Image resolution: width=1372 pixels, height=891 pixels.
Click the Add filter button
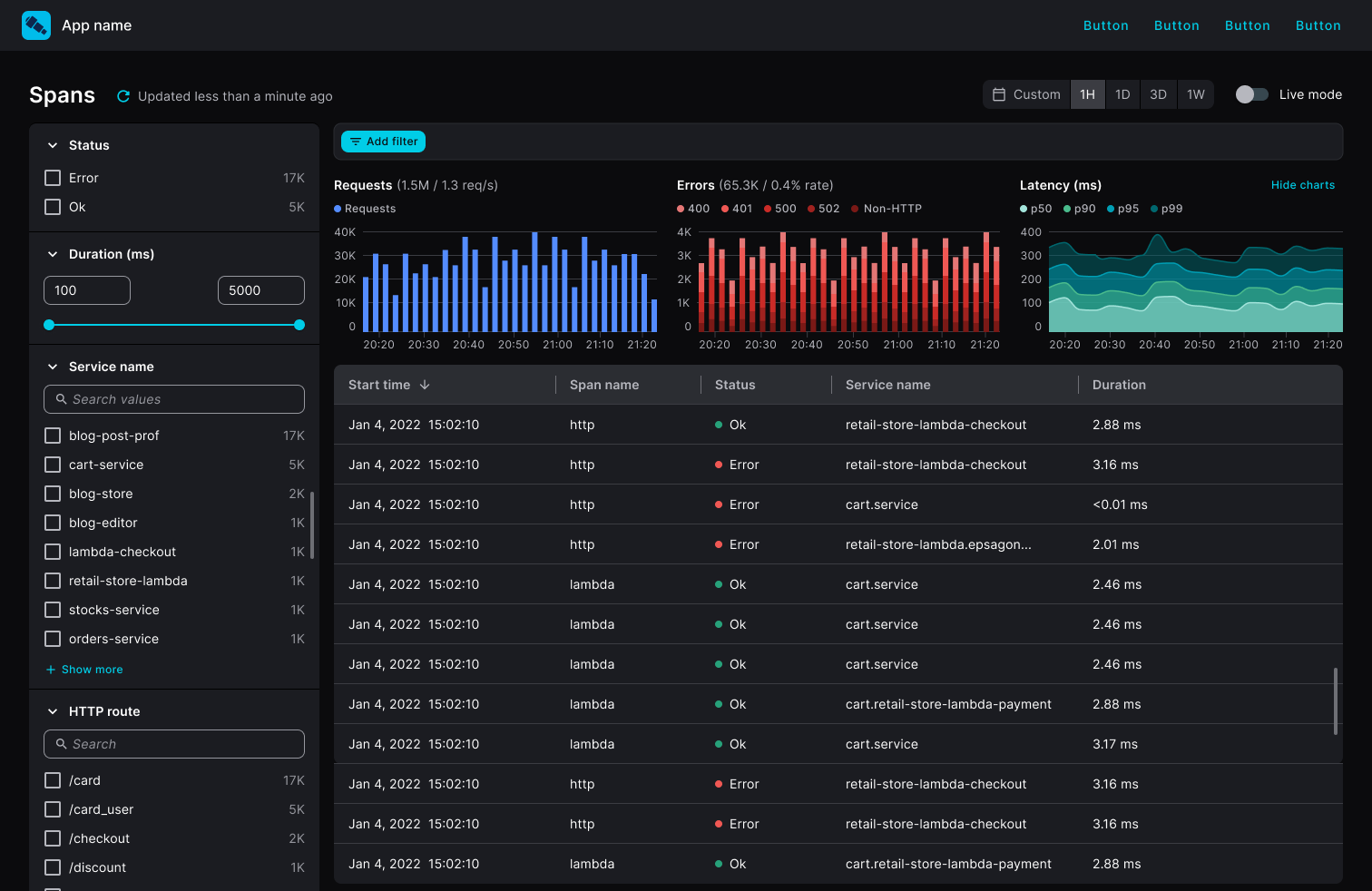383,142
